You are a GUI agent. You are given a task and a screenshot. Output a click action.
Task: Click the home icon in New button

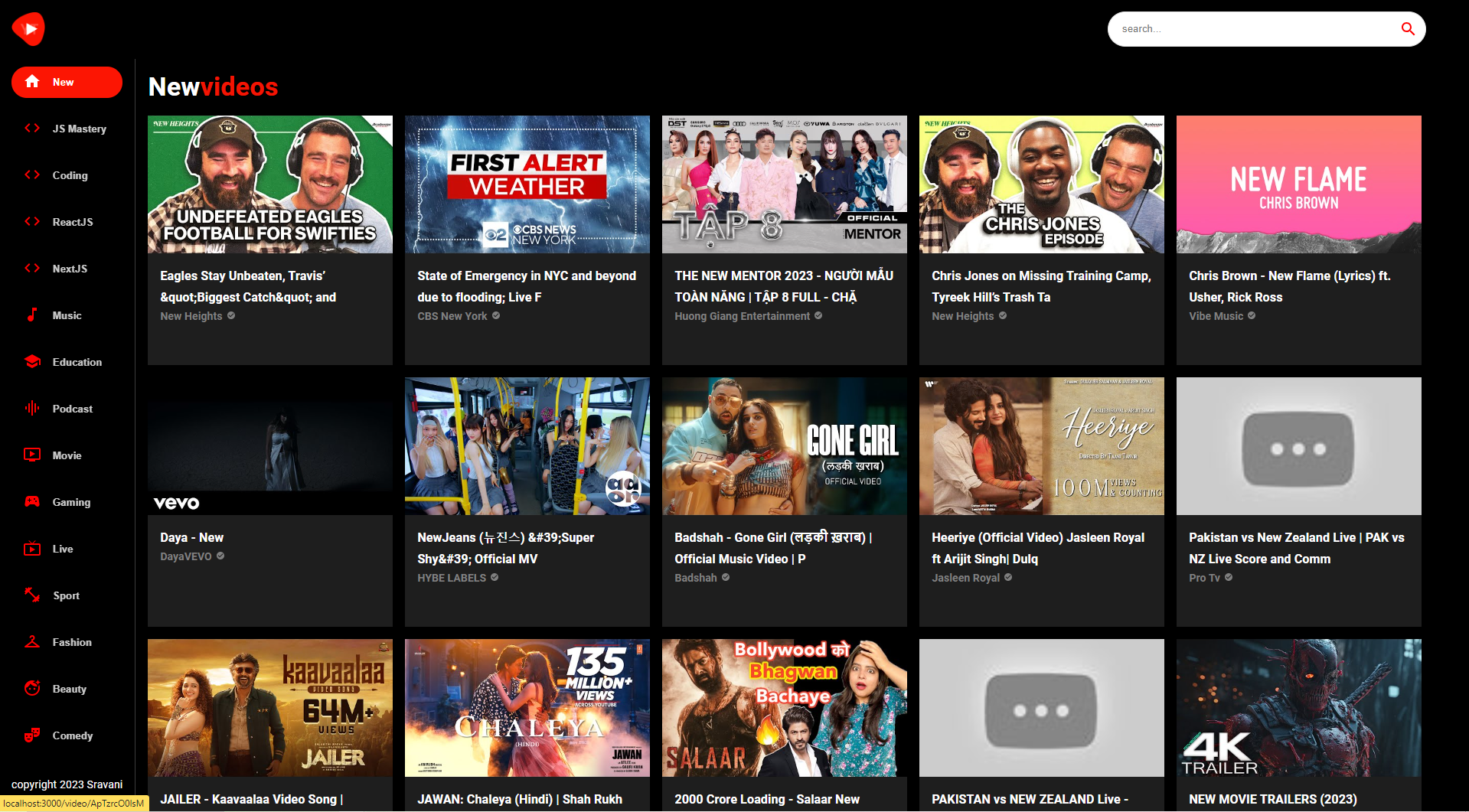coord(32,81)
